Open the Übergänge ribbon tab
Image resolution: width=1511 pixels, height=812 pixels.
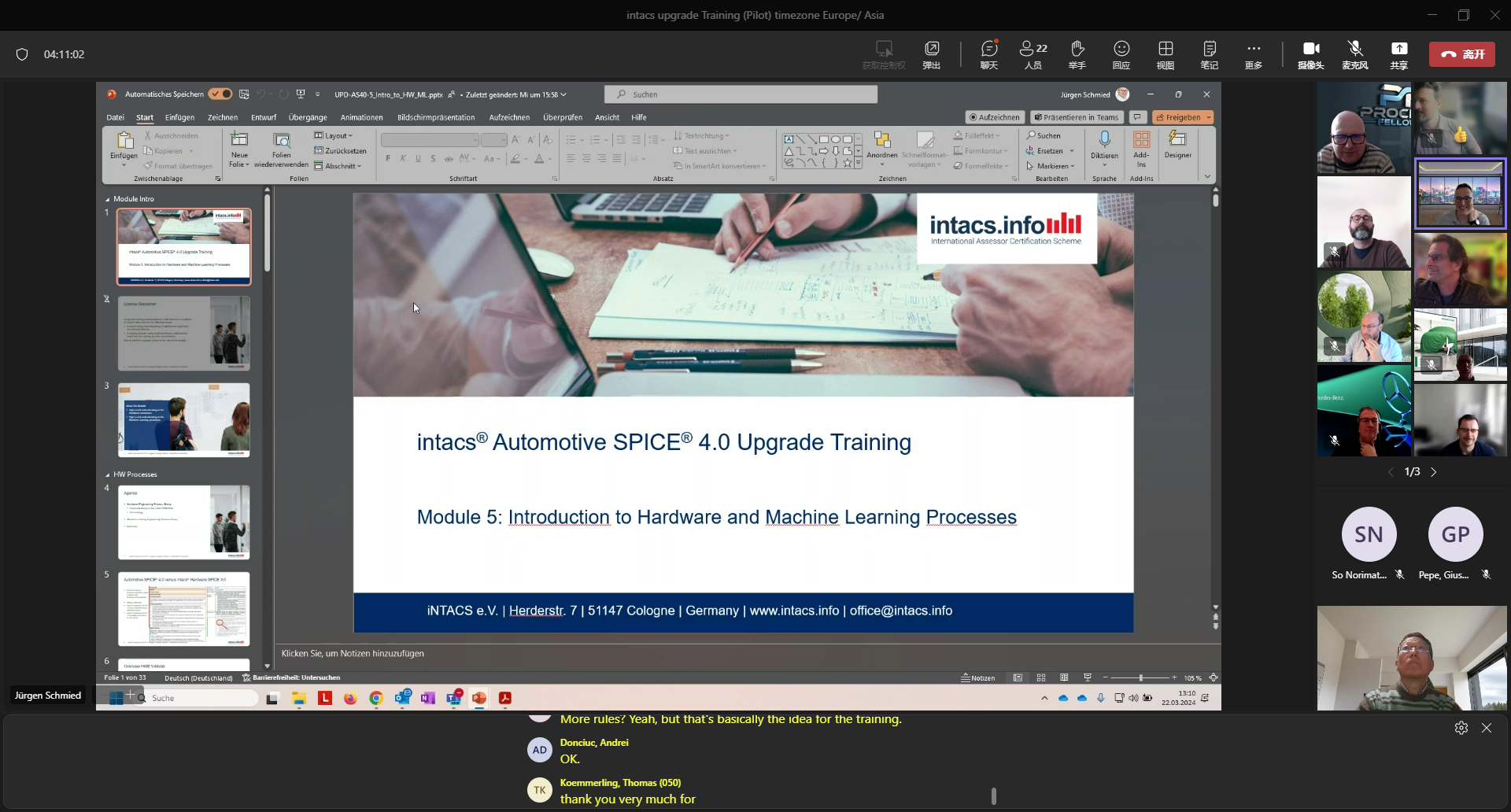point(308,117)
